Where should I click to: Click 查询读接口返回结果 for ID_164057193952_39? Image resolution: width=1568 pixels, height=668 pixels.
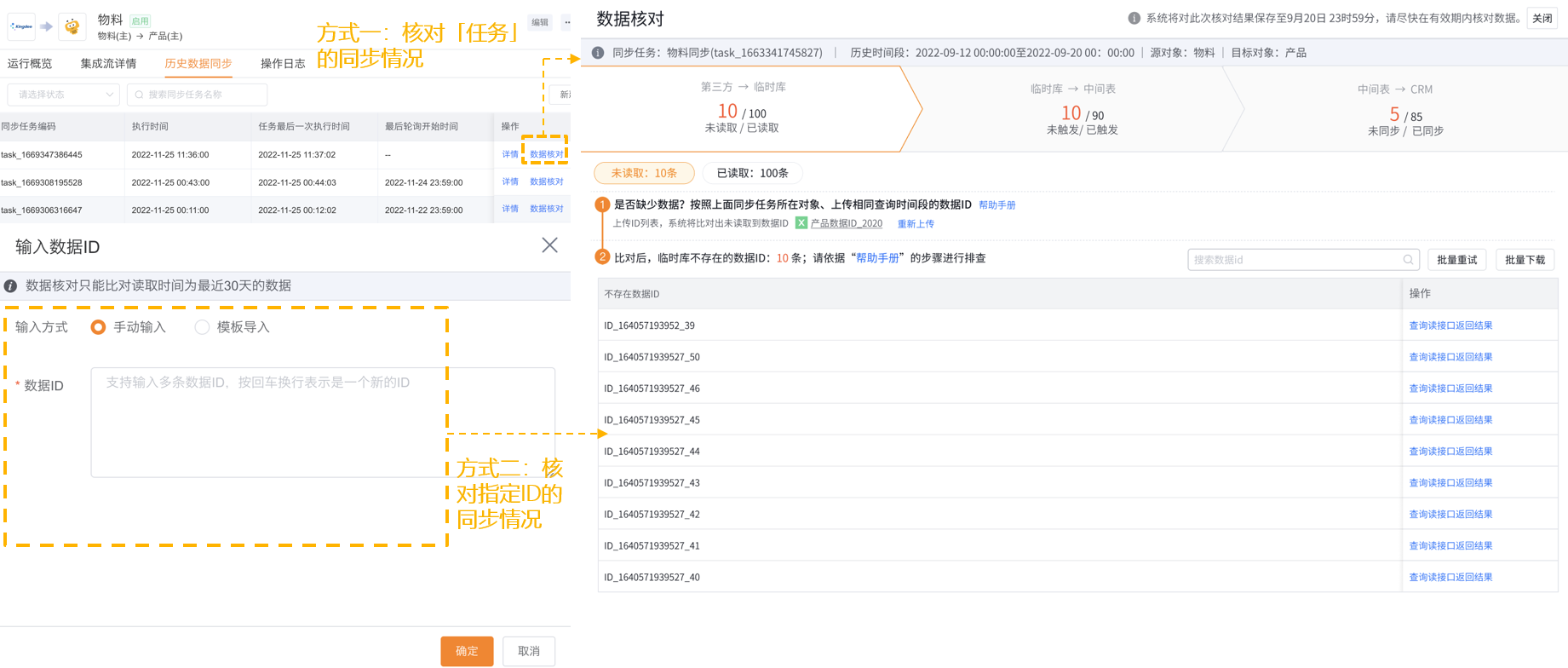1450,325
